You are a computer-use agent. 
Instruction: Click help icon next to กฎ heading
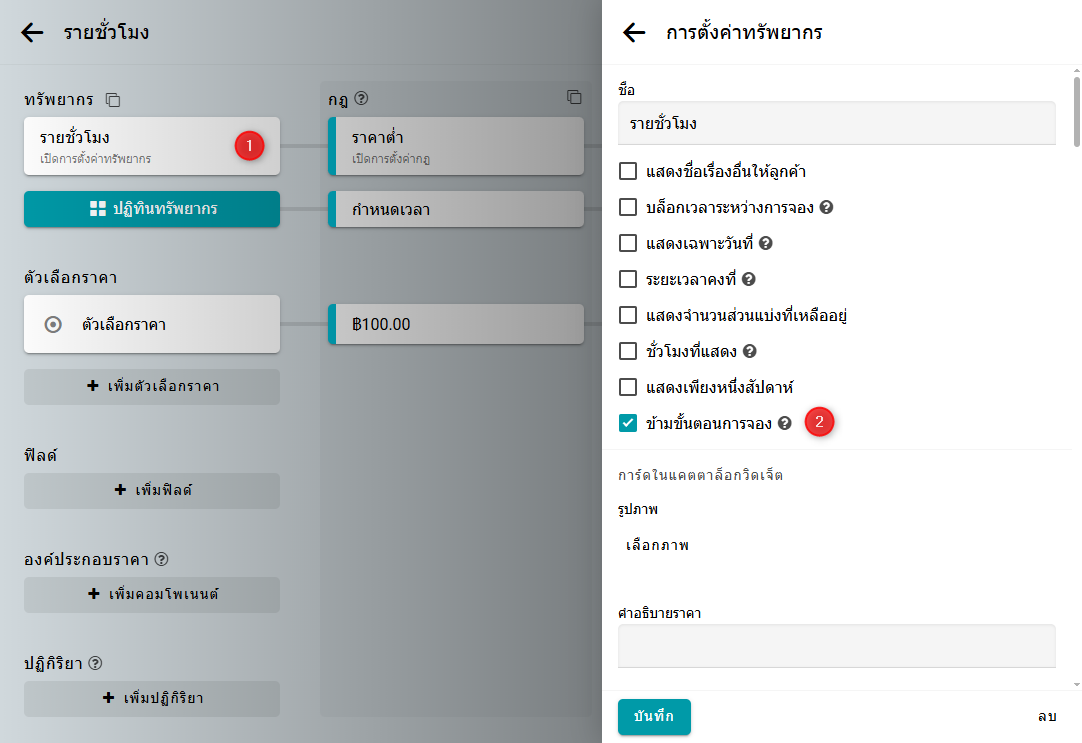click(362, 99)
